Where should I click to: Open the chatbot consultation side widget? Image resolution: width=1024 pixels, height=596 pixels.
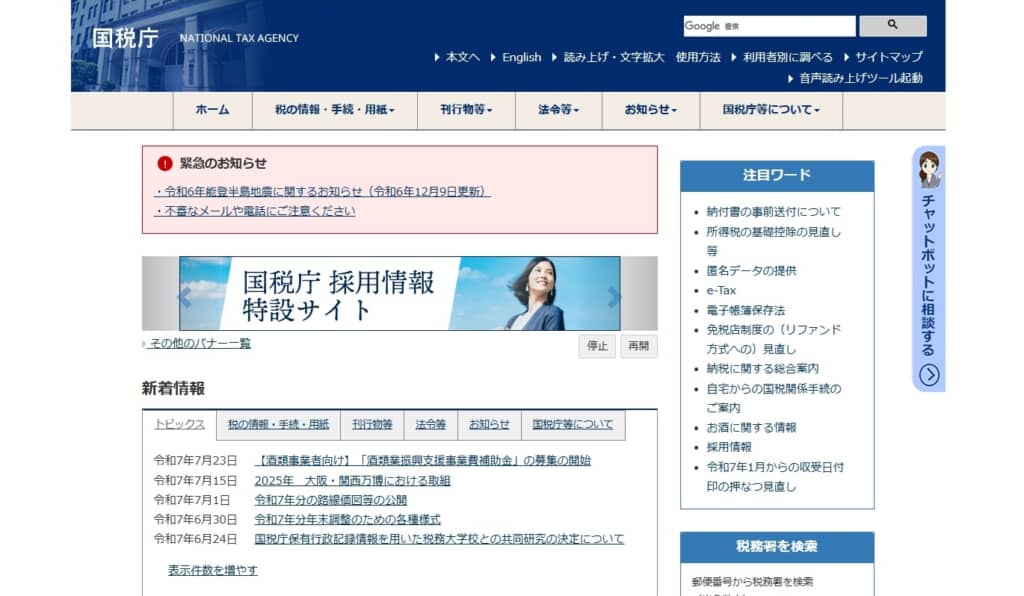(929, 268)
